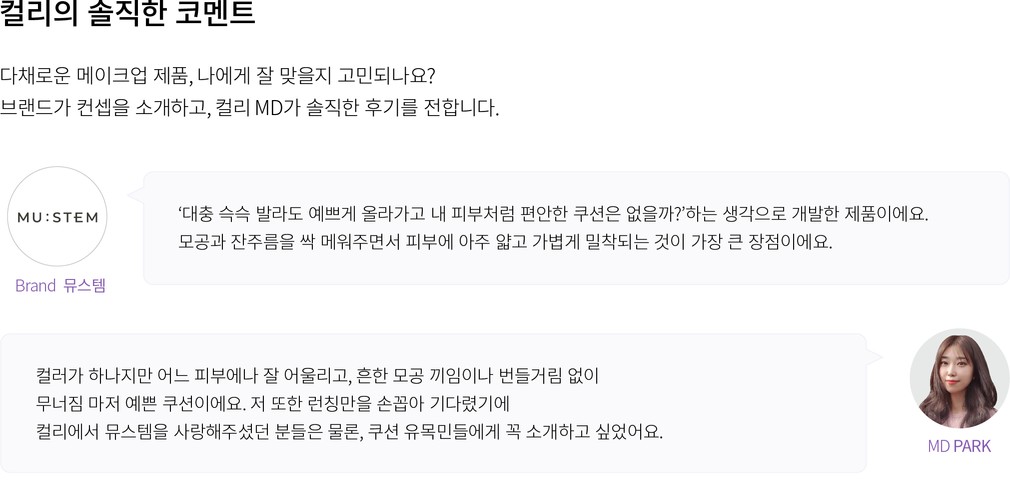Viewport: 1010px width, 483px height.
Task: Click the pointer tail of the MD speech bubble
Action: pos(875,357)
